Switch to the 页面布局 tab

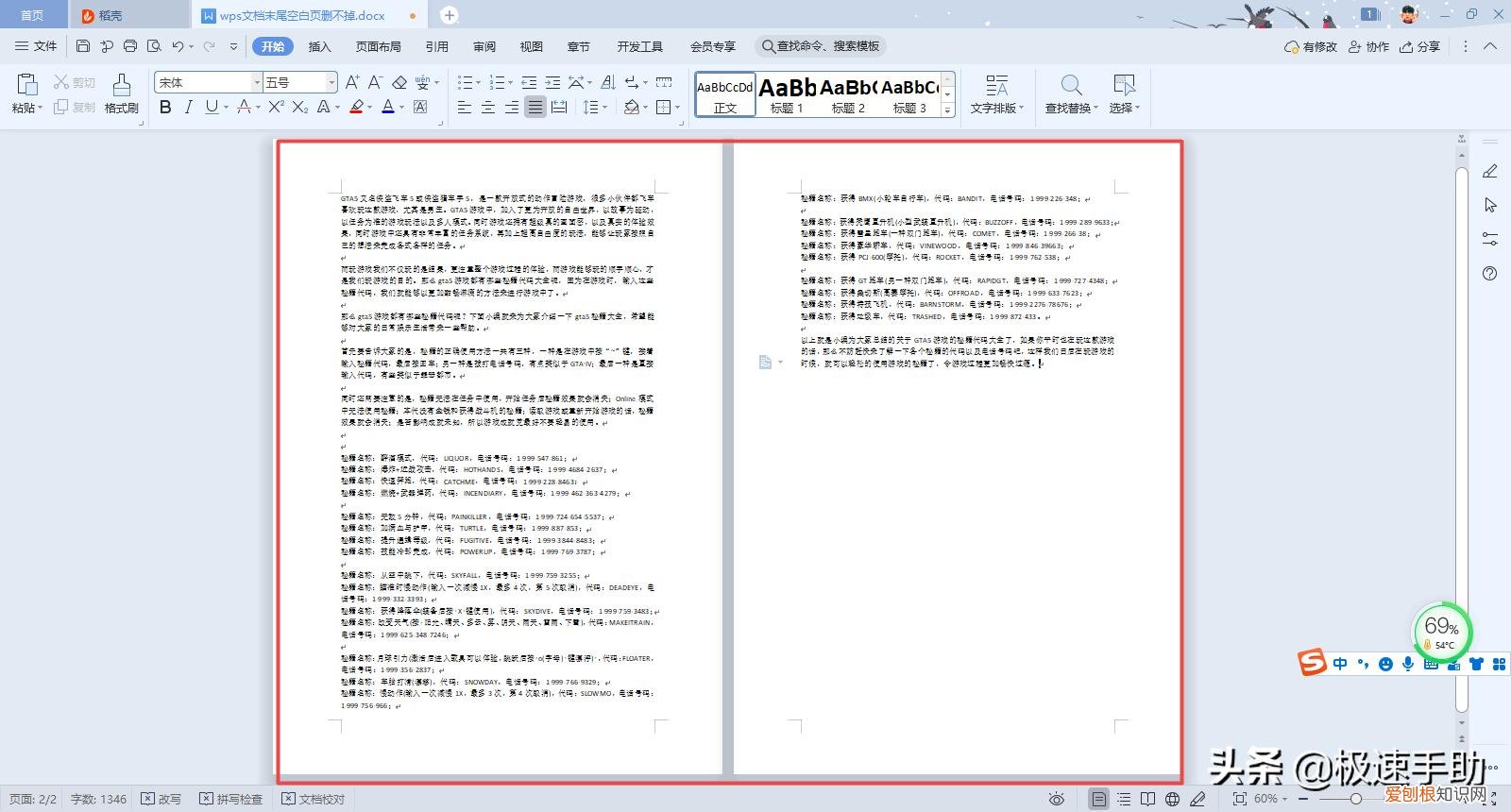(x=378, y=46)
